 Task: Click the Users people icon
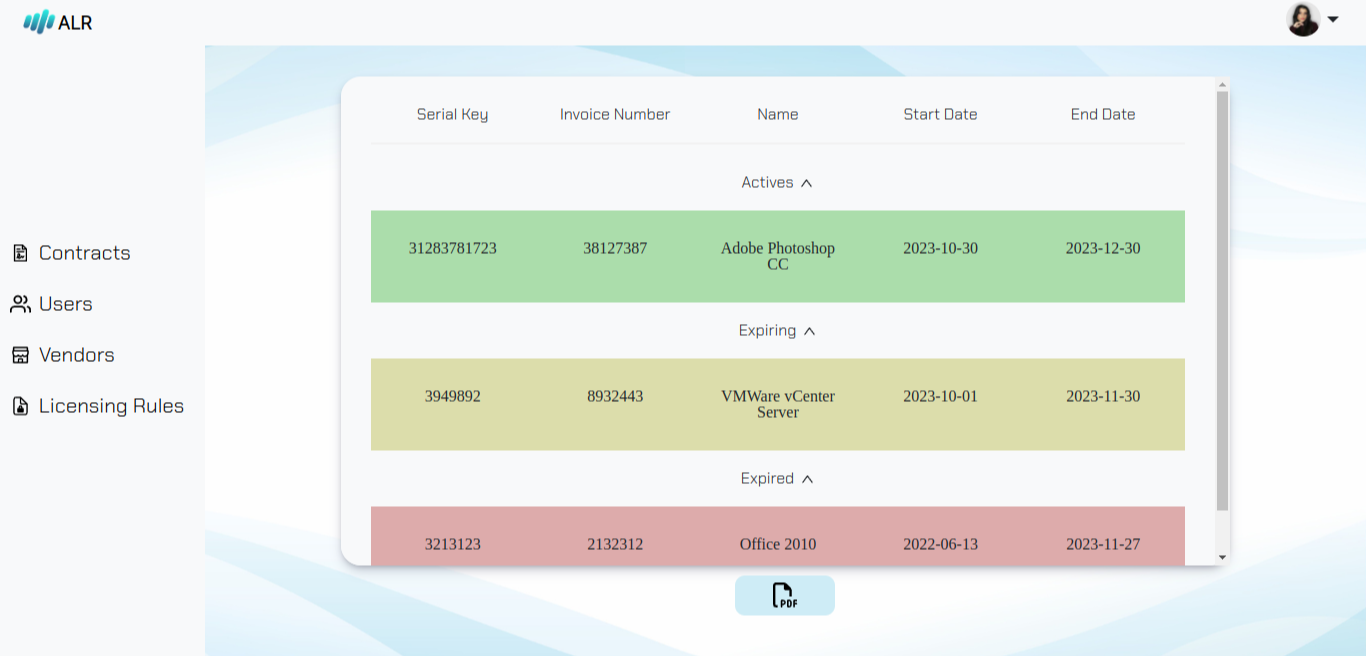(x=20, y=304)
